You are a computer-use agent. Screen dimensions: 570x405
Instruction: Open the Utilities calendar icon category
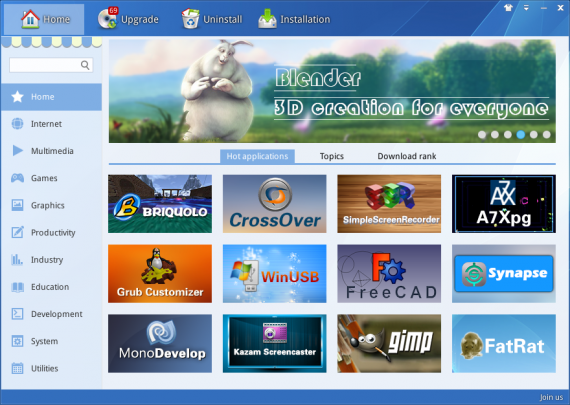pyautogui.click(x=17, y=368)
